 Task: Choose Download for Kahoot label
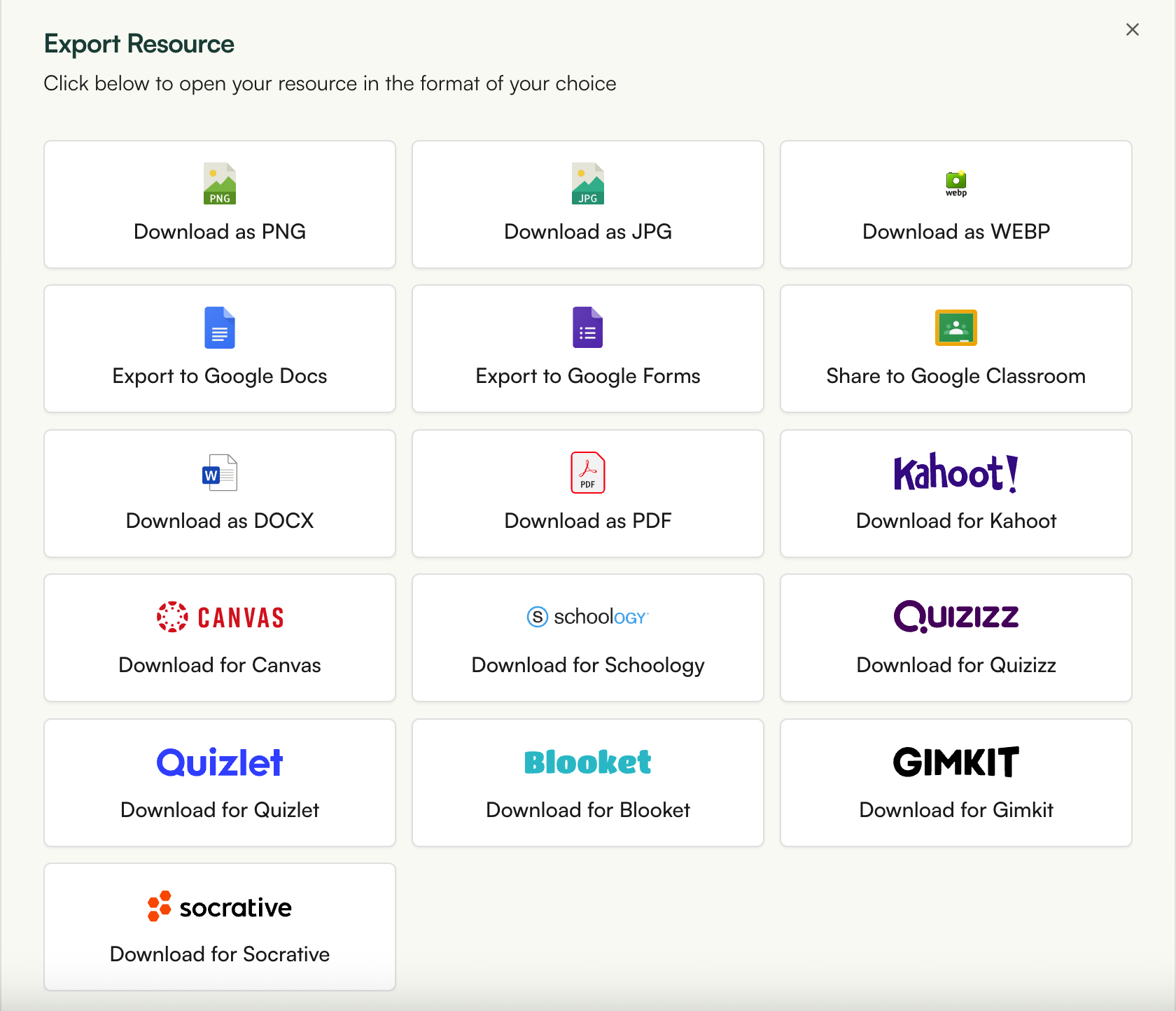tap(956, 521)
